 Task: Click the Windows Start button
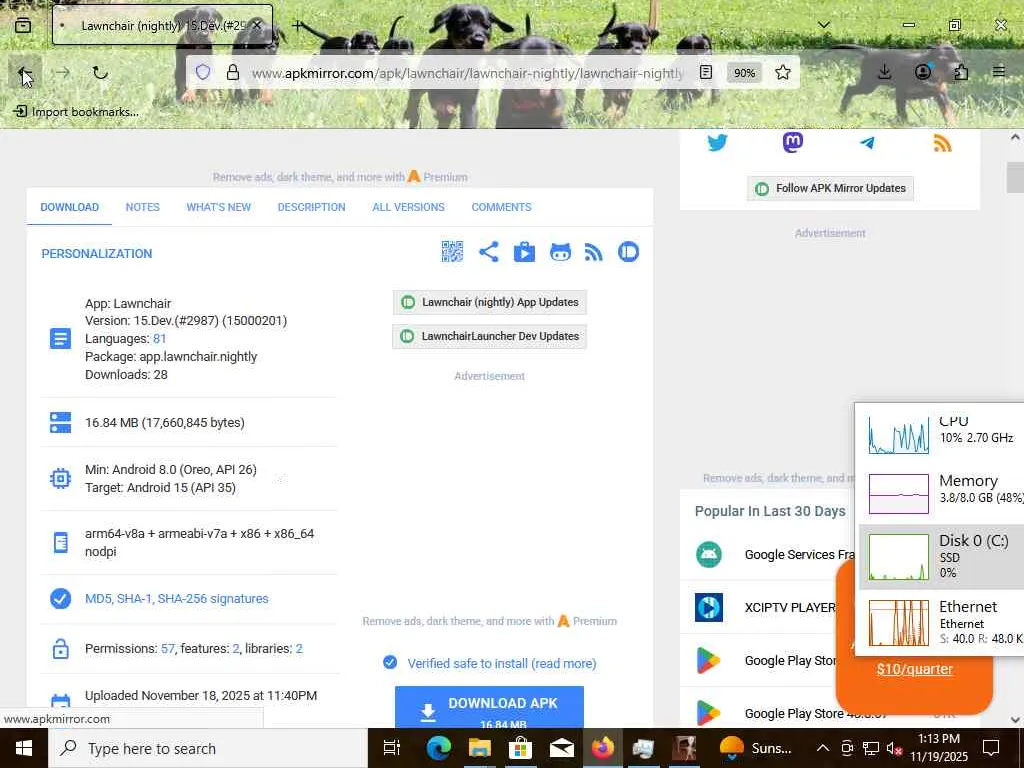tap(24, 748)
